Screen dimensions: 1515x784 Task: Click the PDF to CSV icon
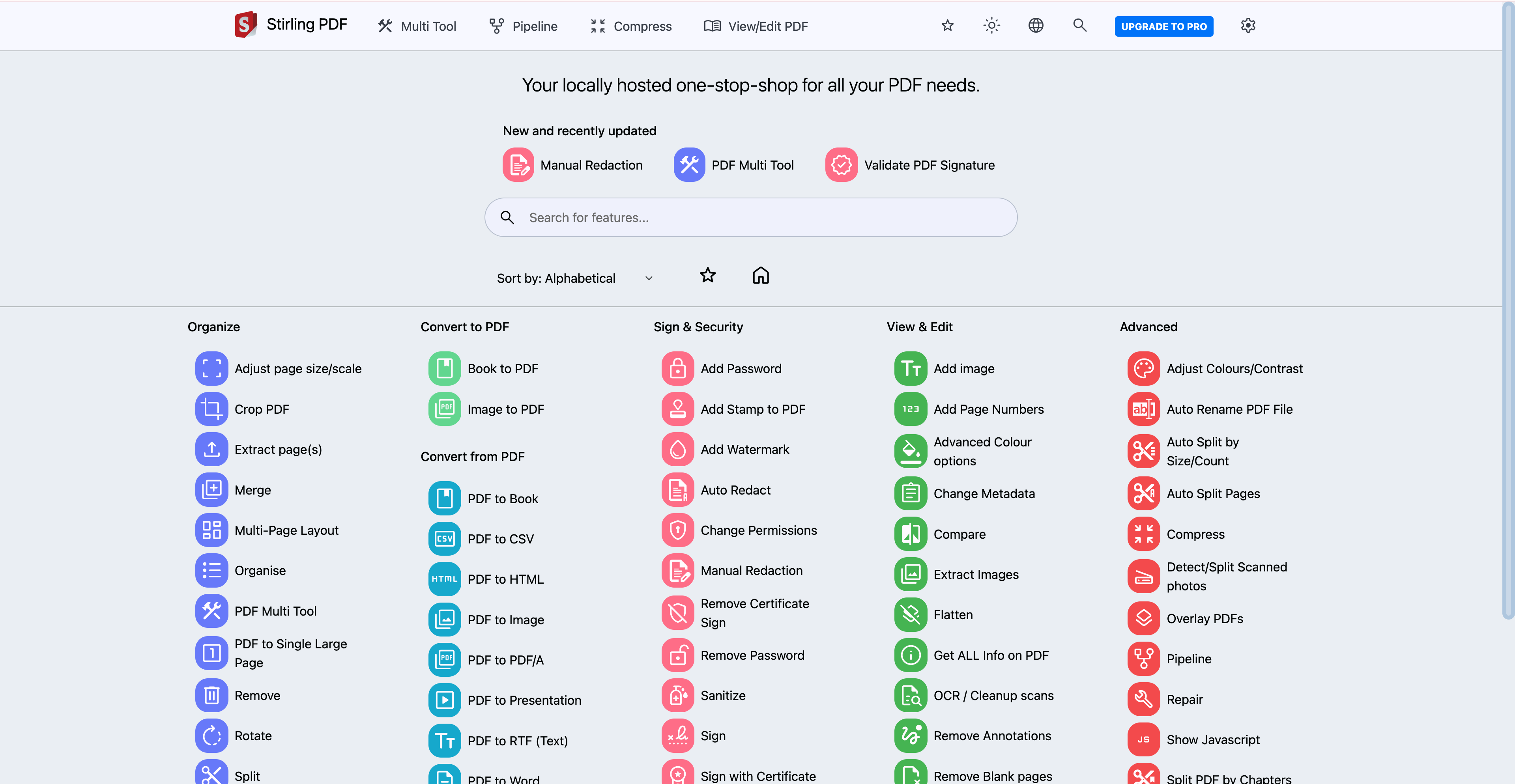[445, 539]
